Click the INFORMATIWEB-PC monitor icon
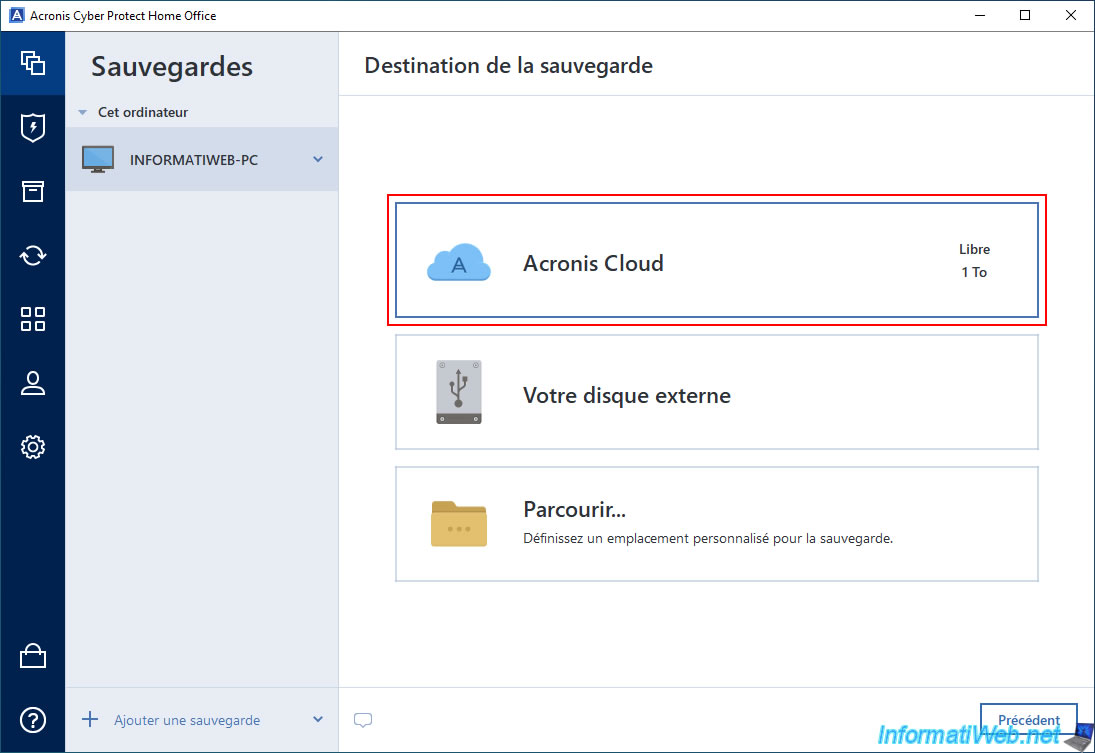This screenshot has height=753, width=1095. click(98, 159)
